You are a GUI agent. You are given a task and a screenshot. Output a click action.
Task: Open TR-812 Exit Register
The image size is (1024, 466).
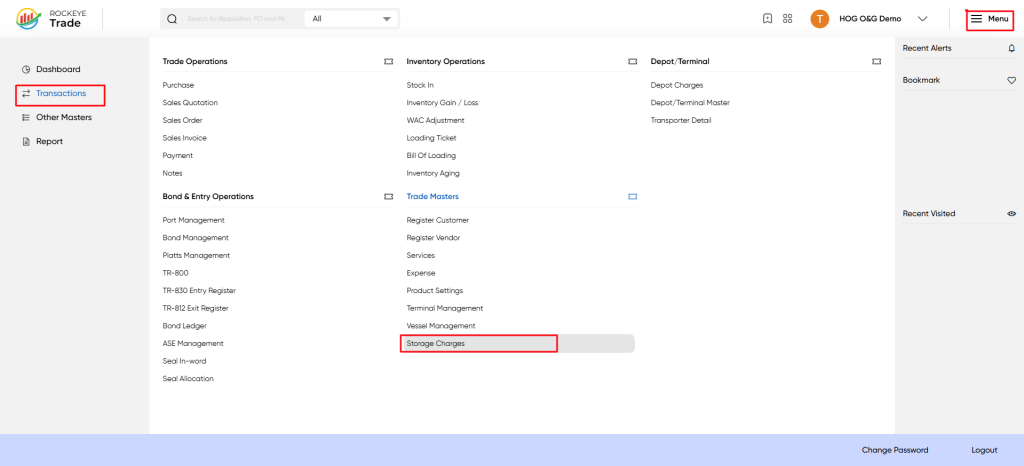click(x=195, y=308)
